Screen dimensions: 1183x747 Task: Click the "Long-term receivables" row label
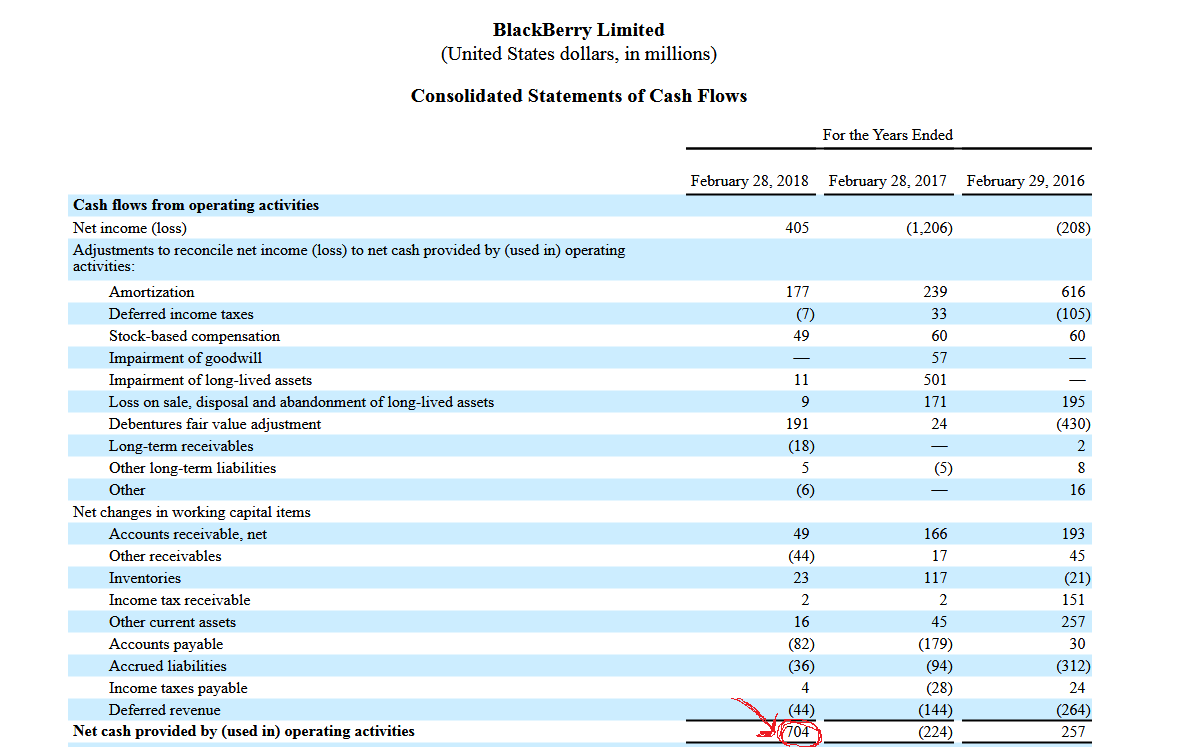pos(181,446)
